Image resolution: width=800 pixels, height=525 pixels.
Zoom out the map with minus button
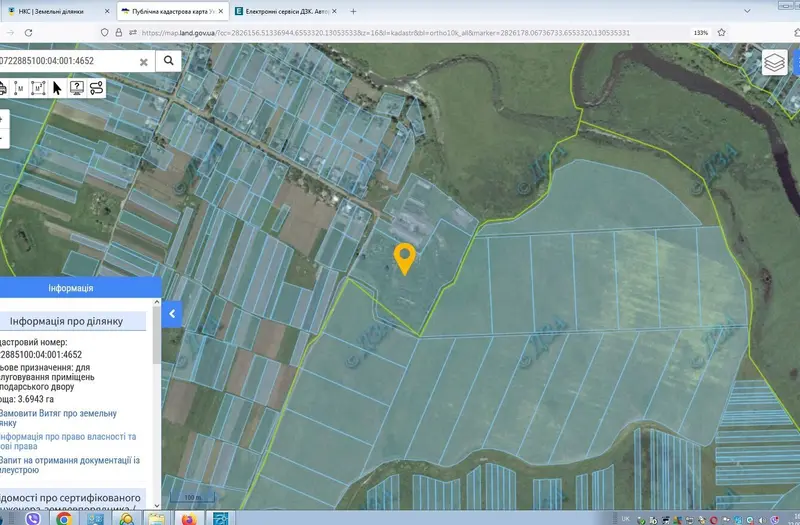click(x=3, y=138)
